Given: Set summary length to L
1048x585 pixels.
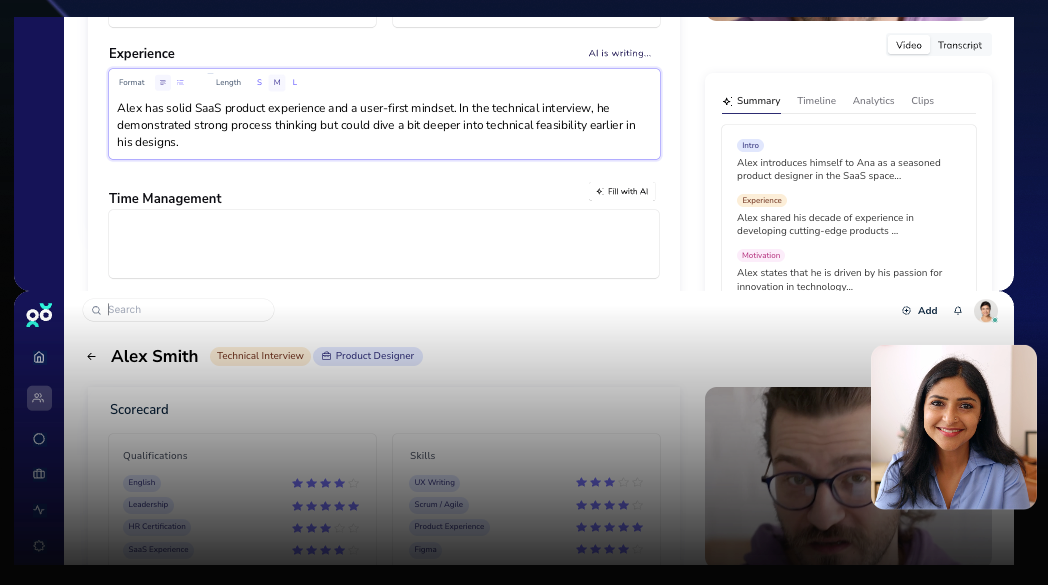Looking at the screenshot, I should (x=295, y=82).
